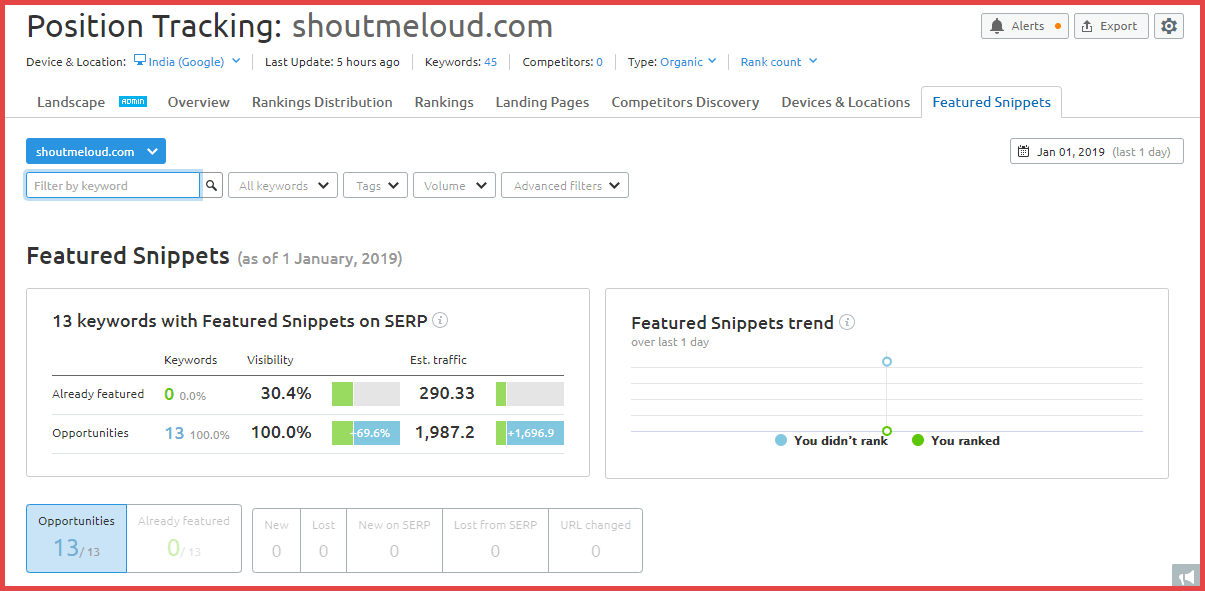Toggle the New filter box
Screen dimensions: 1205x591
(276, 540)
